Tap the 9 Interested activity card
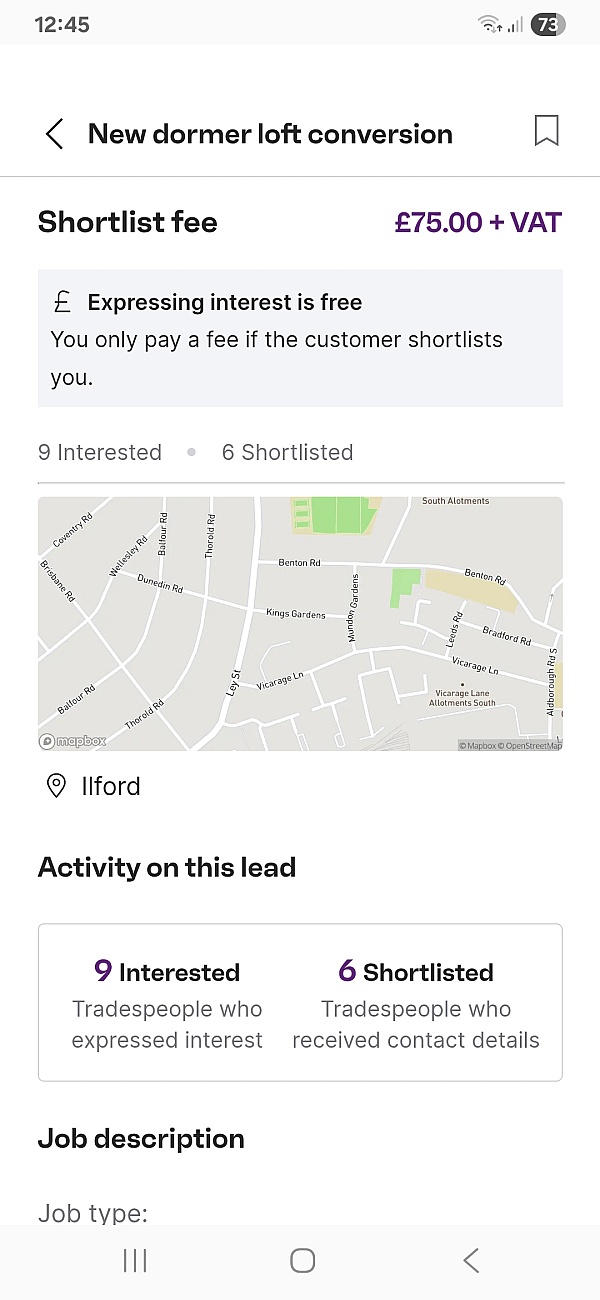Viewport: 600px width, 1300px height. pos(167,1004)
